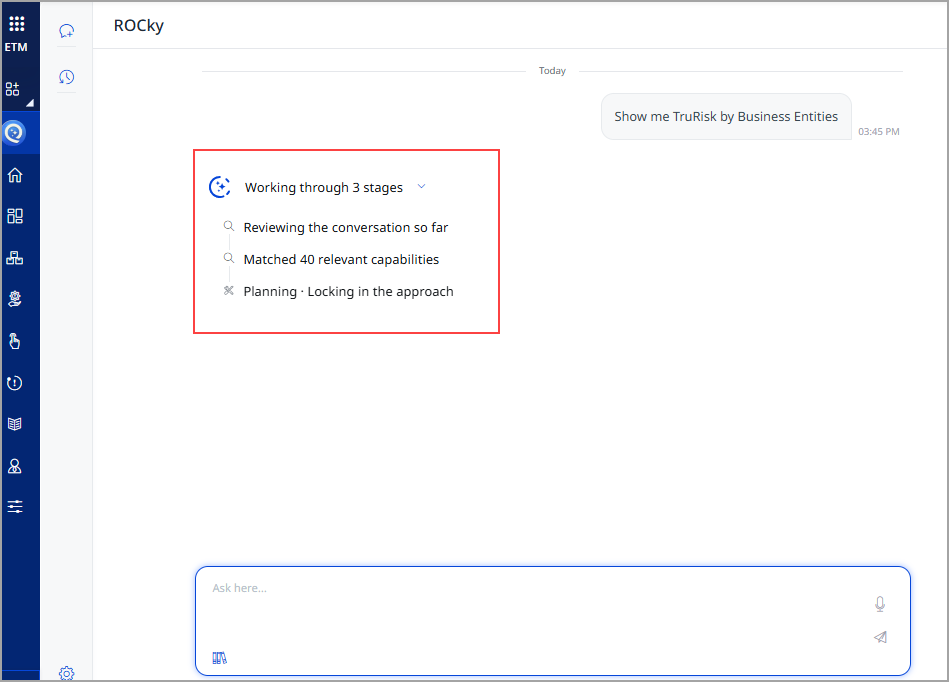
Task: Select the ROCky assistant icon in sidebar
Action: tap(15, 133)
